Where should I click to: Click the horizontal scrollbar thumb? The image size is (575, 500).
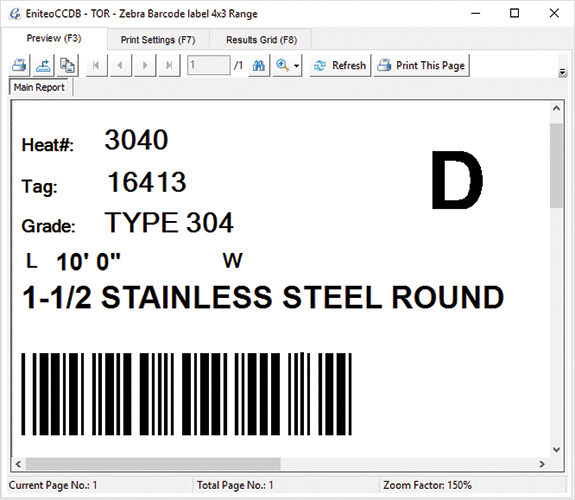(153, 464)
